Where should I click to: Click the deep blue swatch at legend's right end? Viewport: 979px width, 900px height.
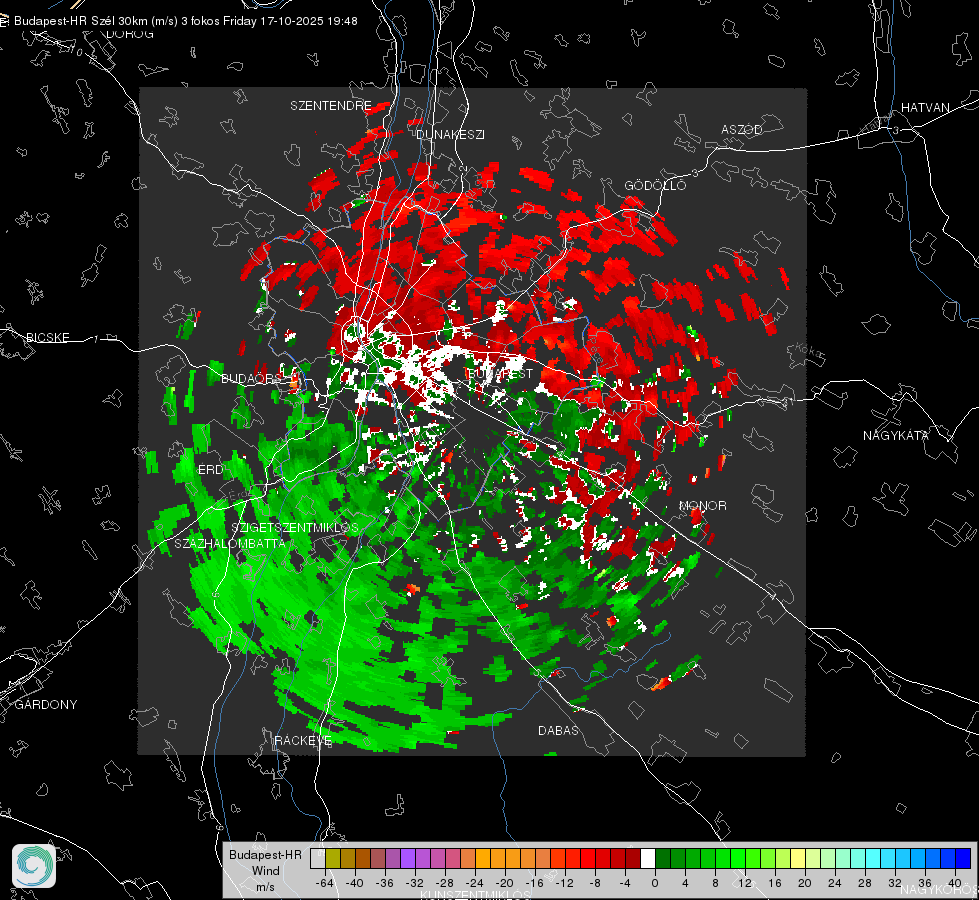pos(963,858)
